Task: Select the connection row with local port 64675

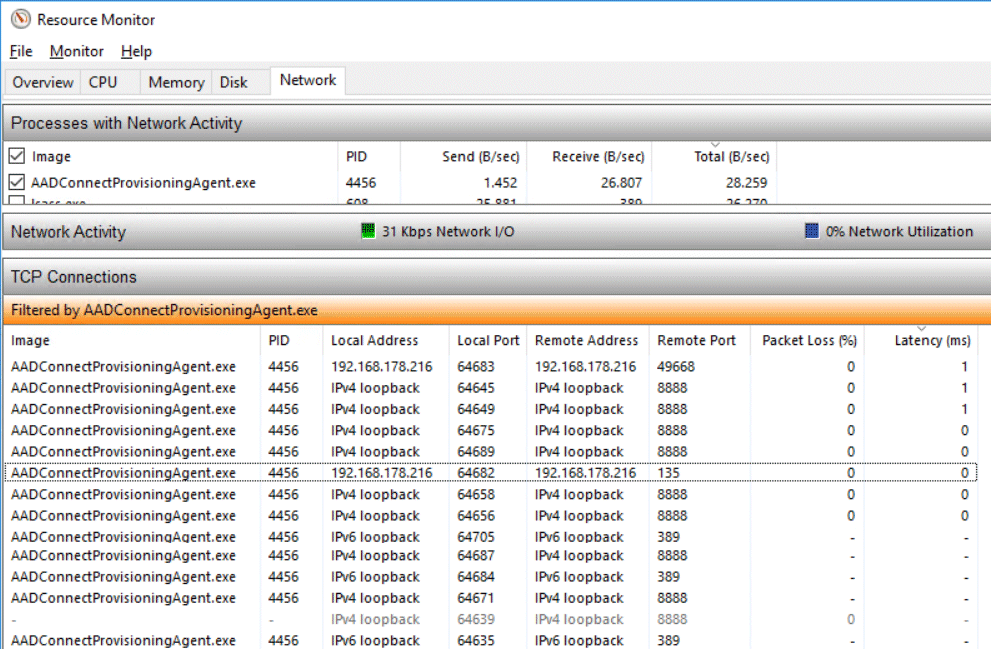Action: (490, 430)
